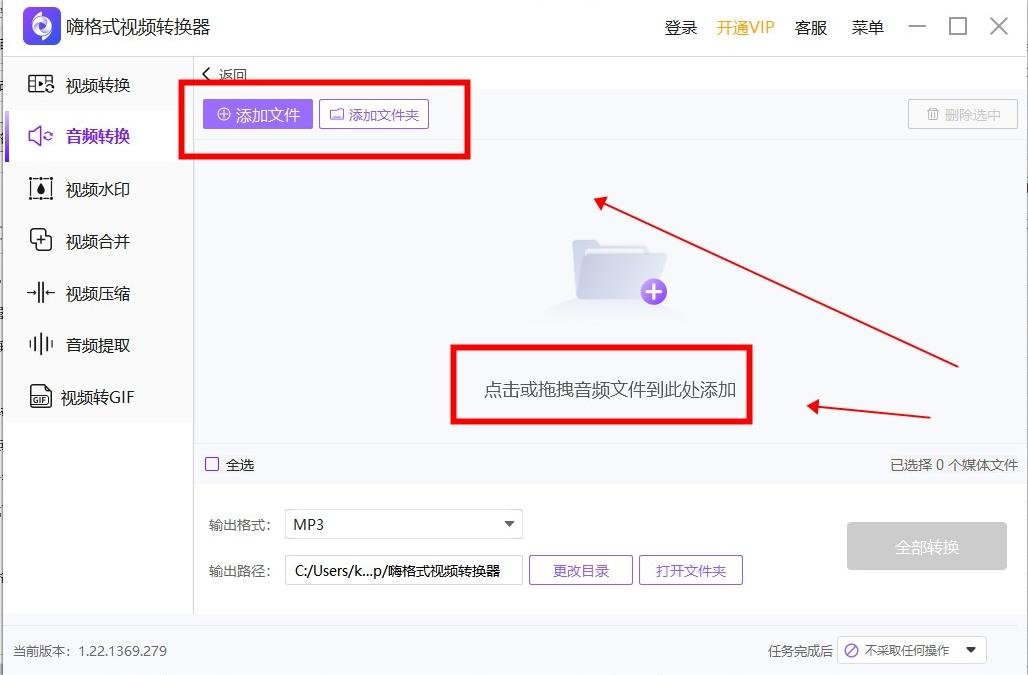Viewport: 1028px width, 675px height.
Task: Click 开通VIP in the top bar
Action: [744, 27]
